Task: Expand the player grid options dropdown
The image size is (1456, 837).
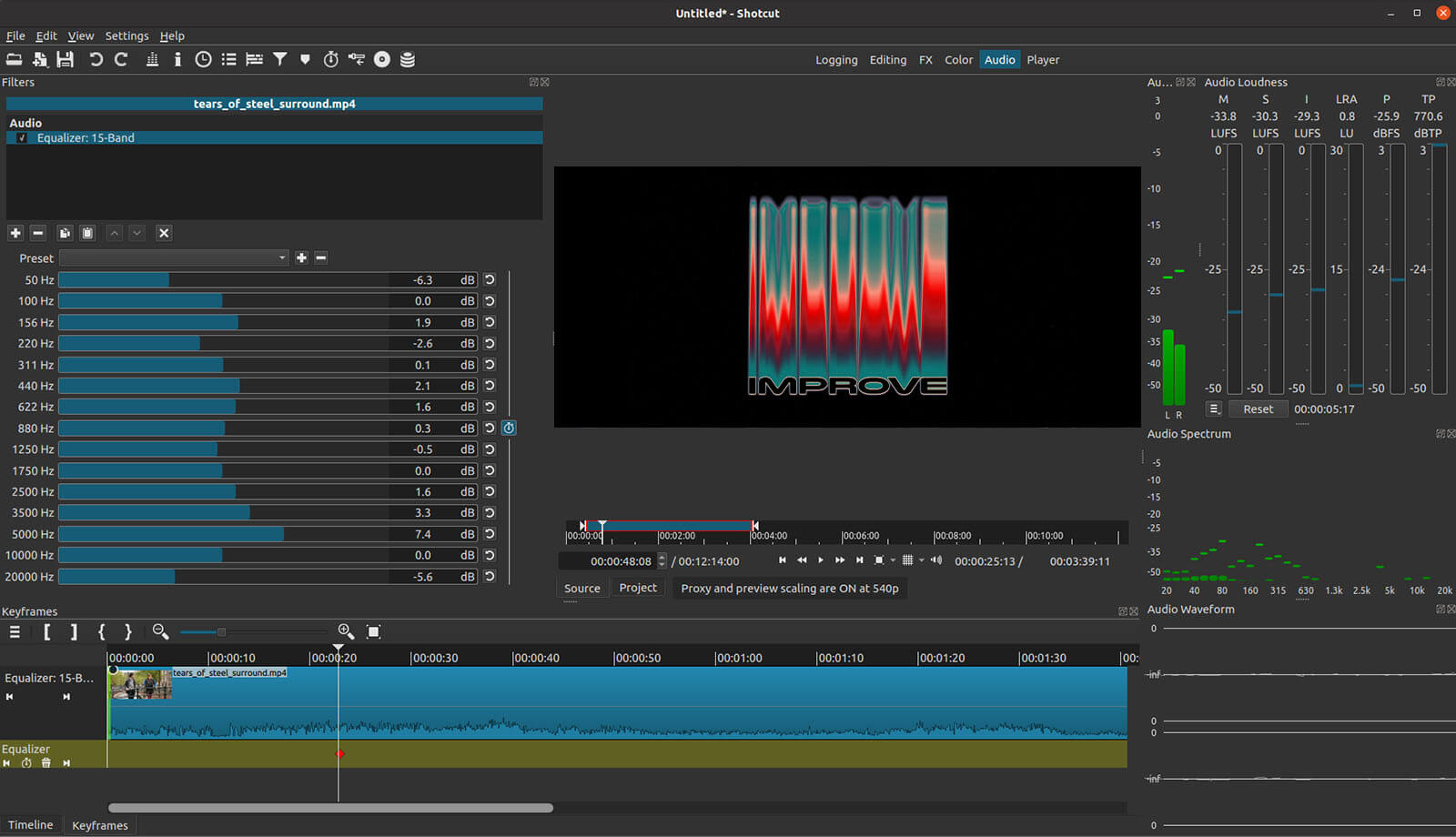Action: (922, 560)
